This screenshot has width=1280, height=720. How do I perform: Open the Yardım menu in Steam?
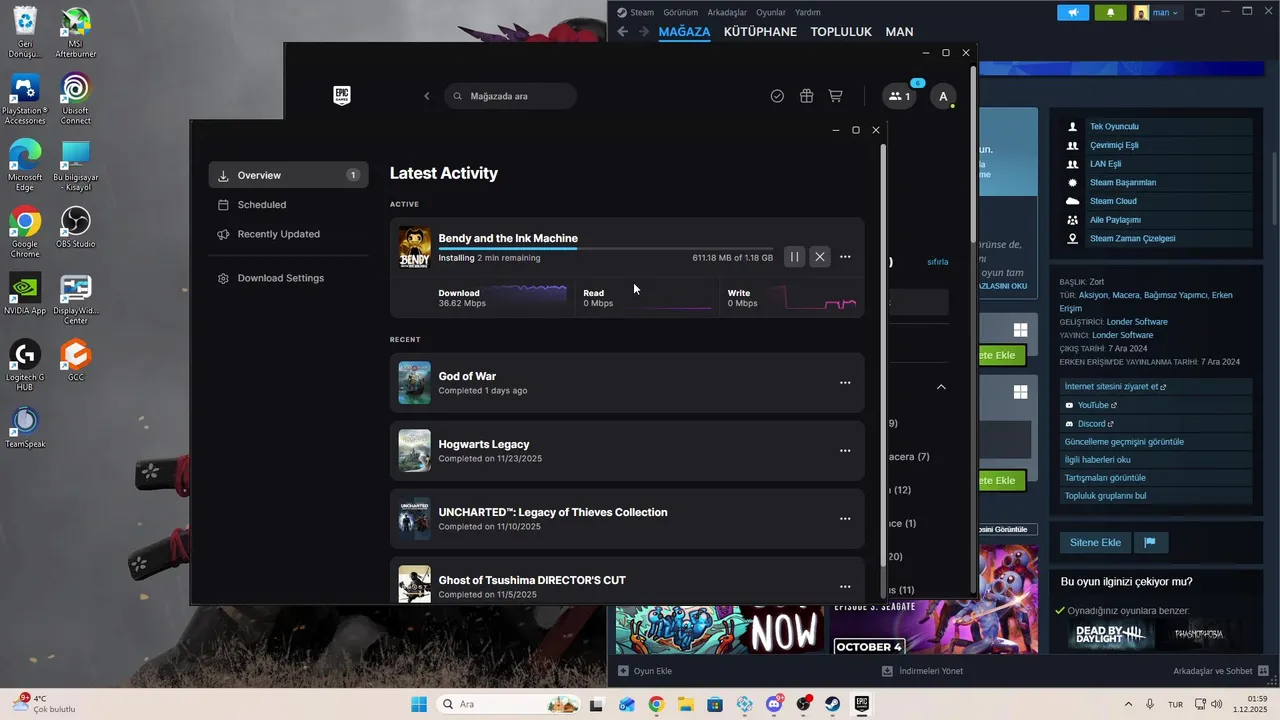pos(808,12)
